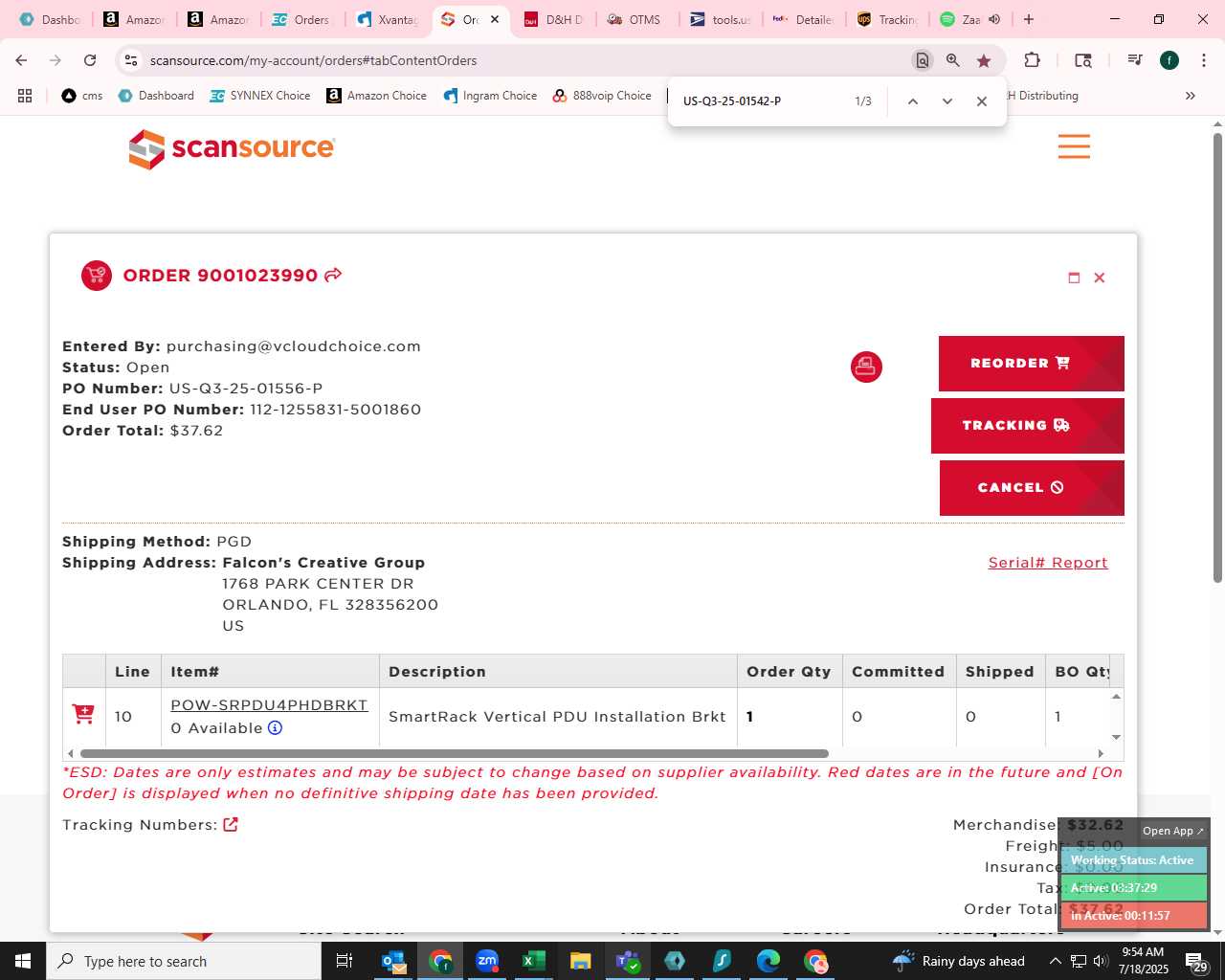Open Chrome three-dot menu
The image size is (1225, 980).
tap(1203, 60)
